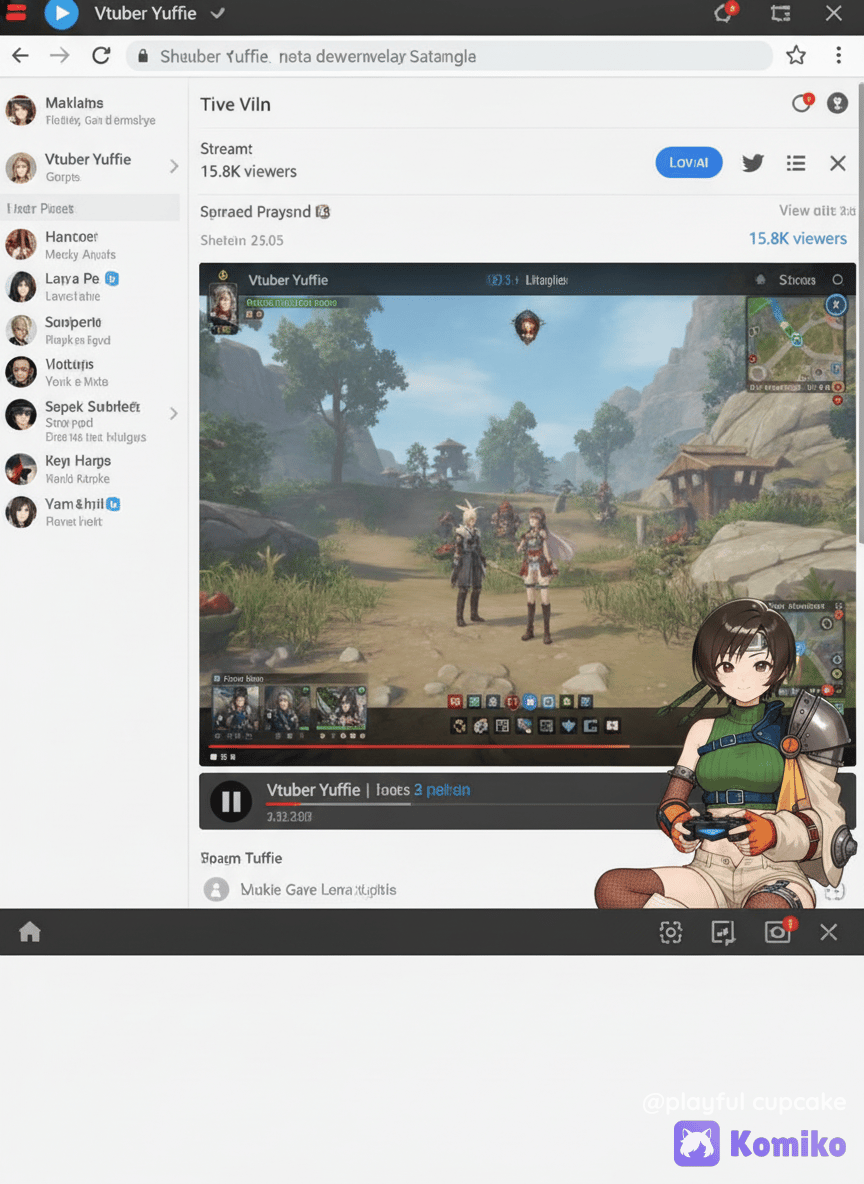Click the bottom bar camera icon
864x1184 pixels.
pos(778,931)
